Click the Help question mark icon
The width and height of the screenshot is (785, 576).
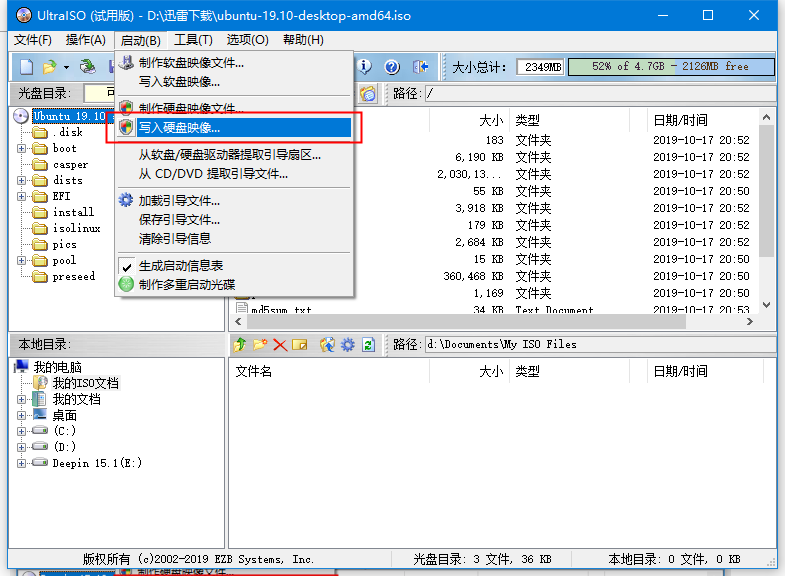(x=392, y=67)
